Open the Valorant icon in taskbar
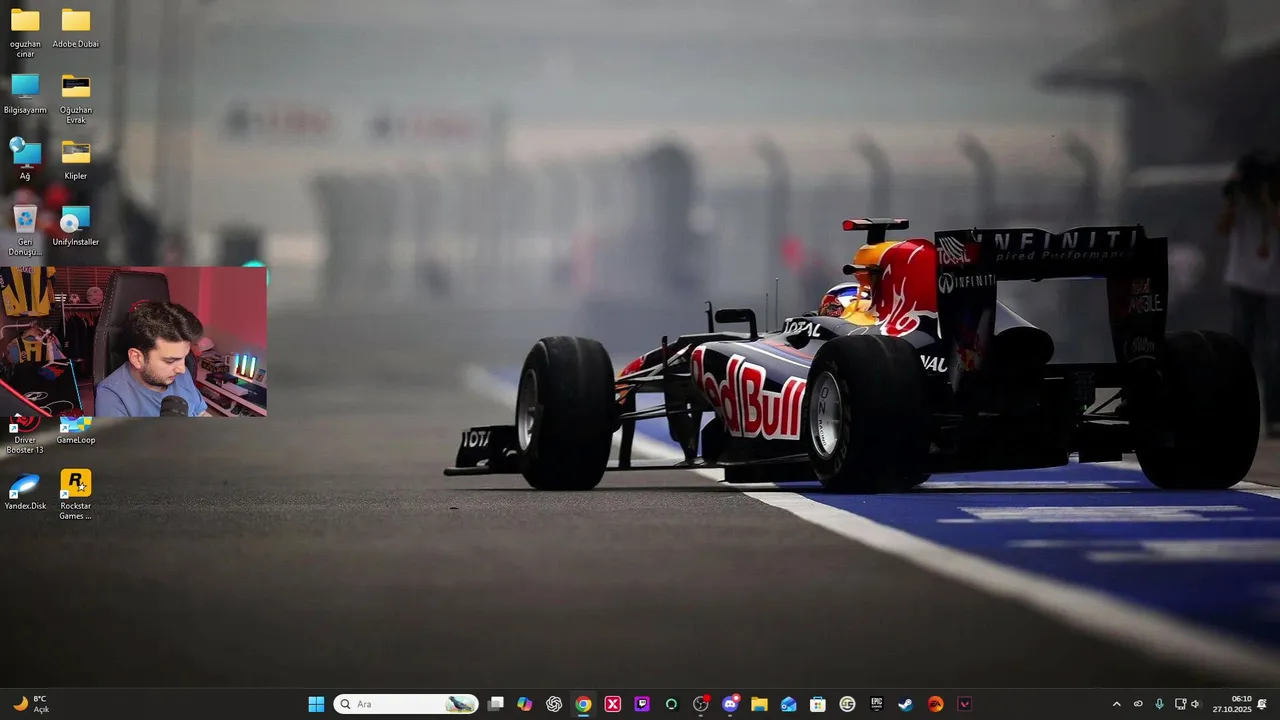The image size is (1280, 720). (x=965, y=704)
